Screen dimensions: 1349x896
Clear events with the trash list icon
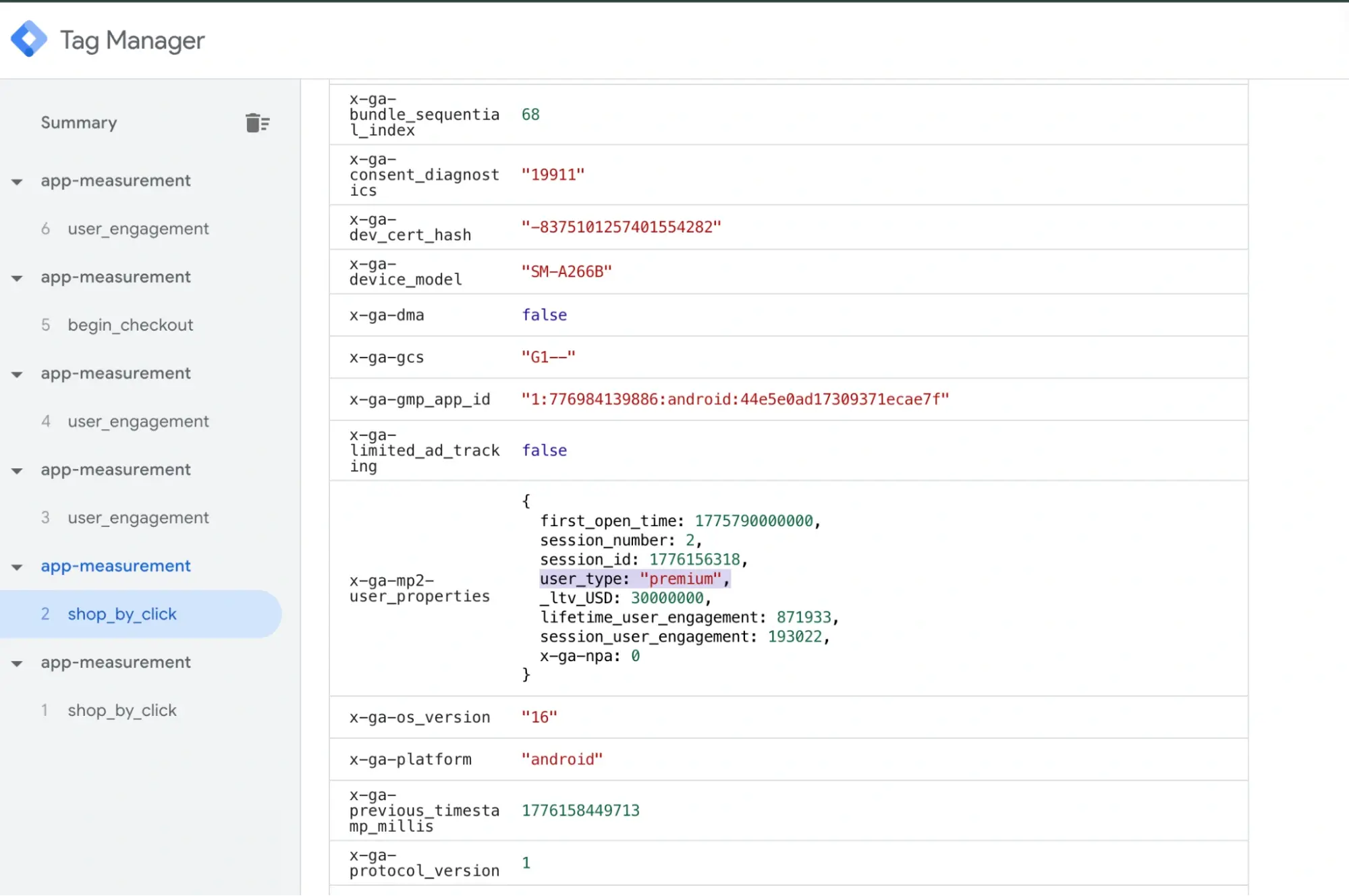257,123
